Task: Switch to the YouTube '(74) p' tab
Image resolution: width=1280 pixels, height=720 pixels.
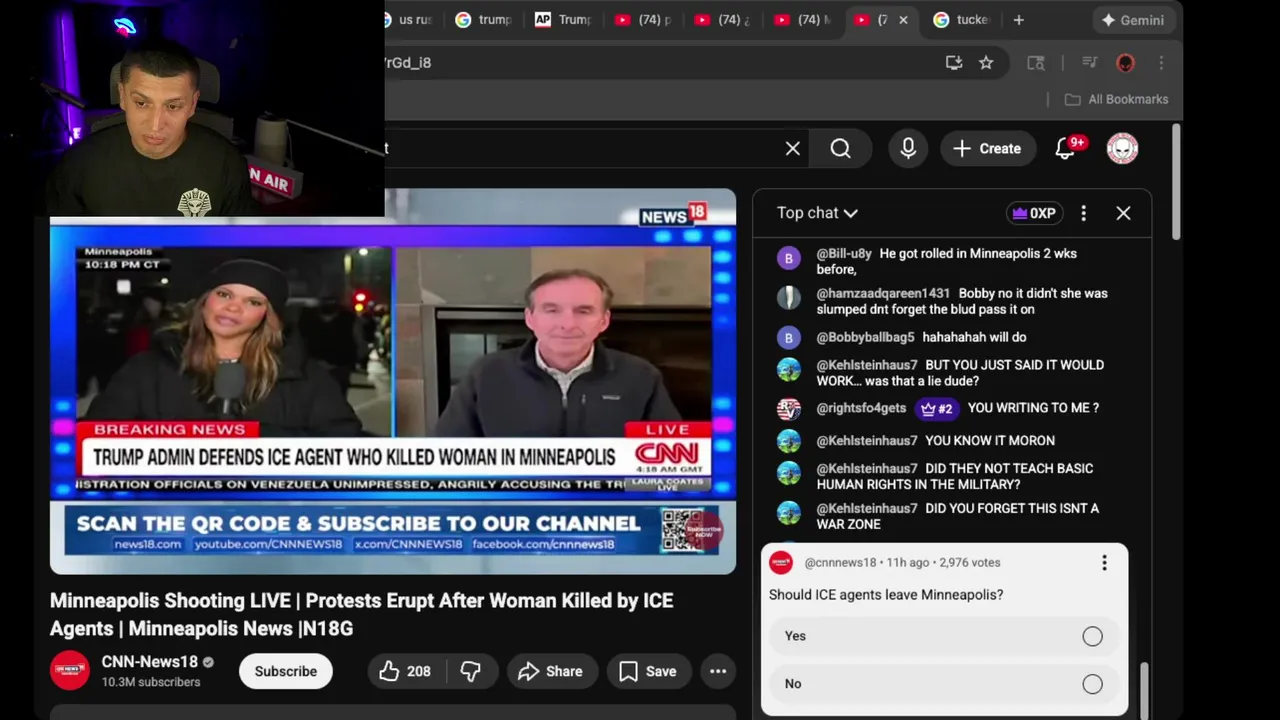Action: tap(643, 20)
